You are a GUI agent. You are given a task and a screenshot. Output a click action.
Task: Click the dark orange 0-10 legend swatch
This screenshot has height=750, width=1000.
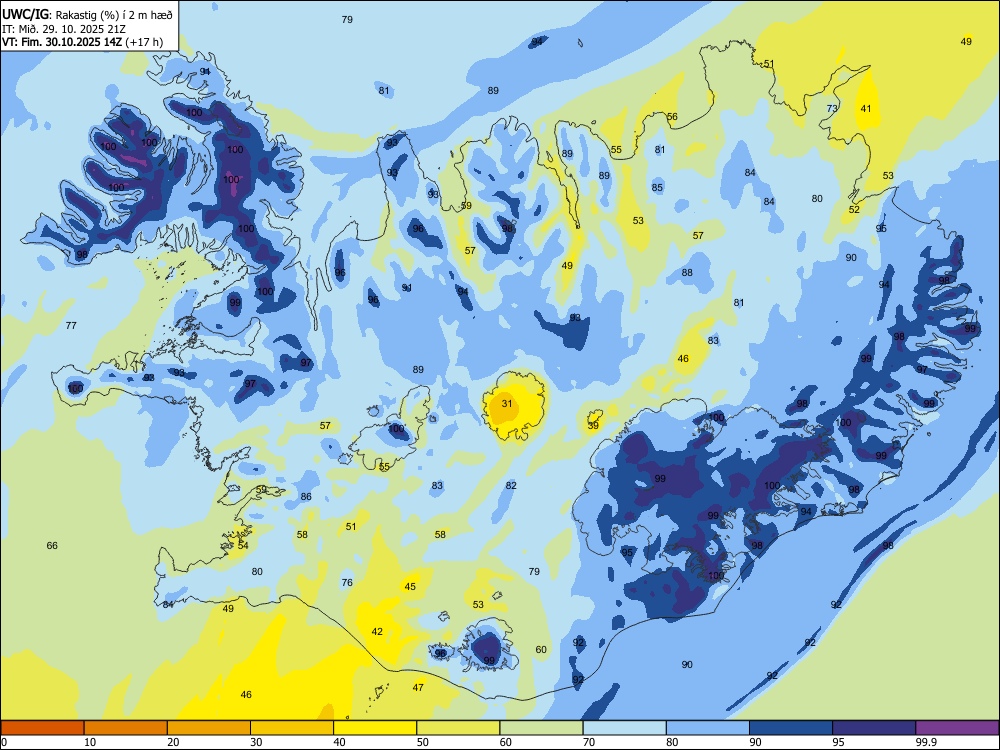click(x=42, y=728)
